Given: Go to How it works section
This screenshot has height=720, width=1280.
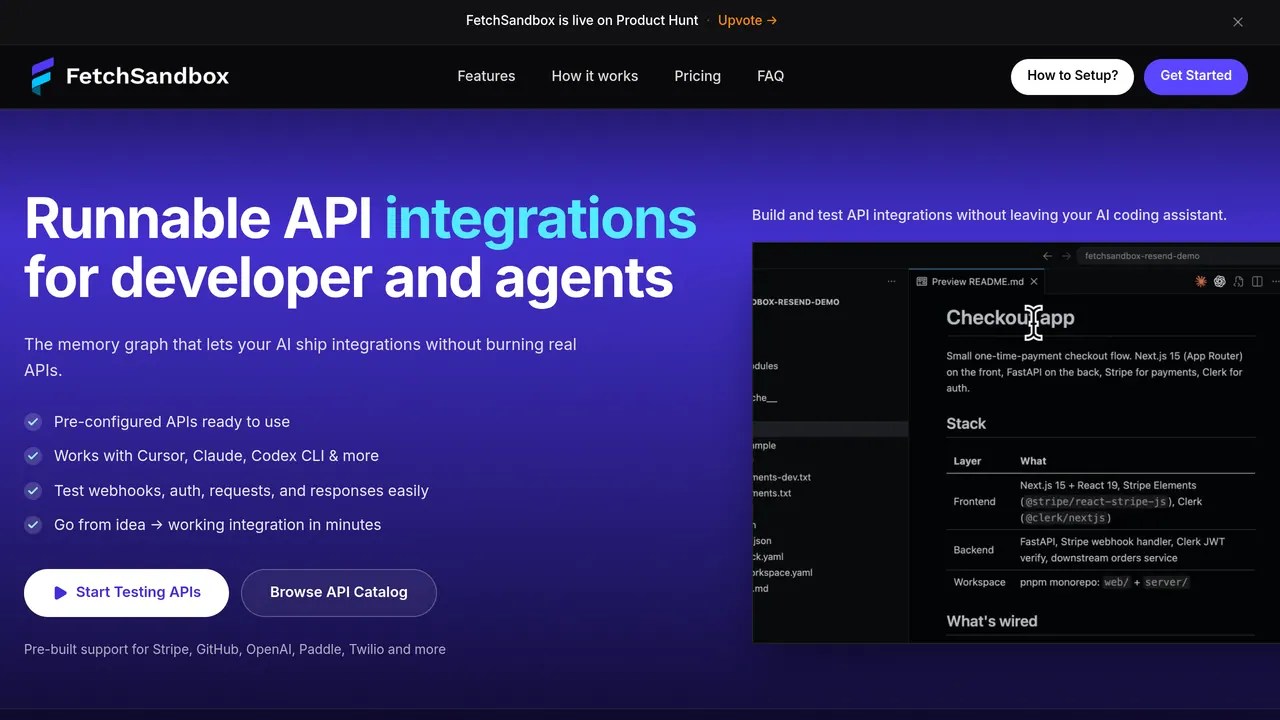Looking at the screenshot, I should [595, 76].
